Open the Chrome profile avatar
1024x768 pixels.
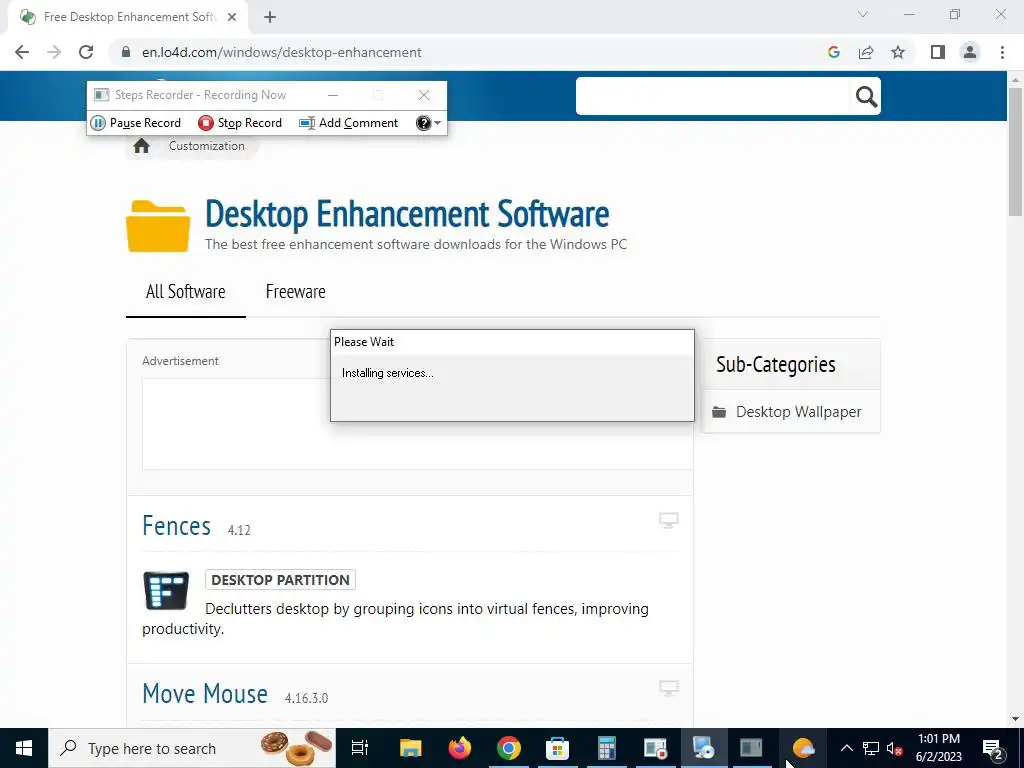click(x=970, y=52)
